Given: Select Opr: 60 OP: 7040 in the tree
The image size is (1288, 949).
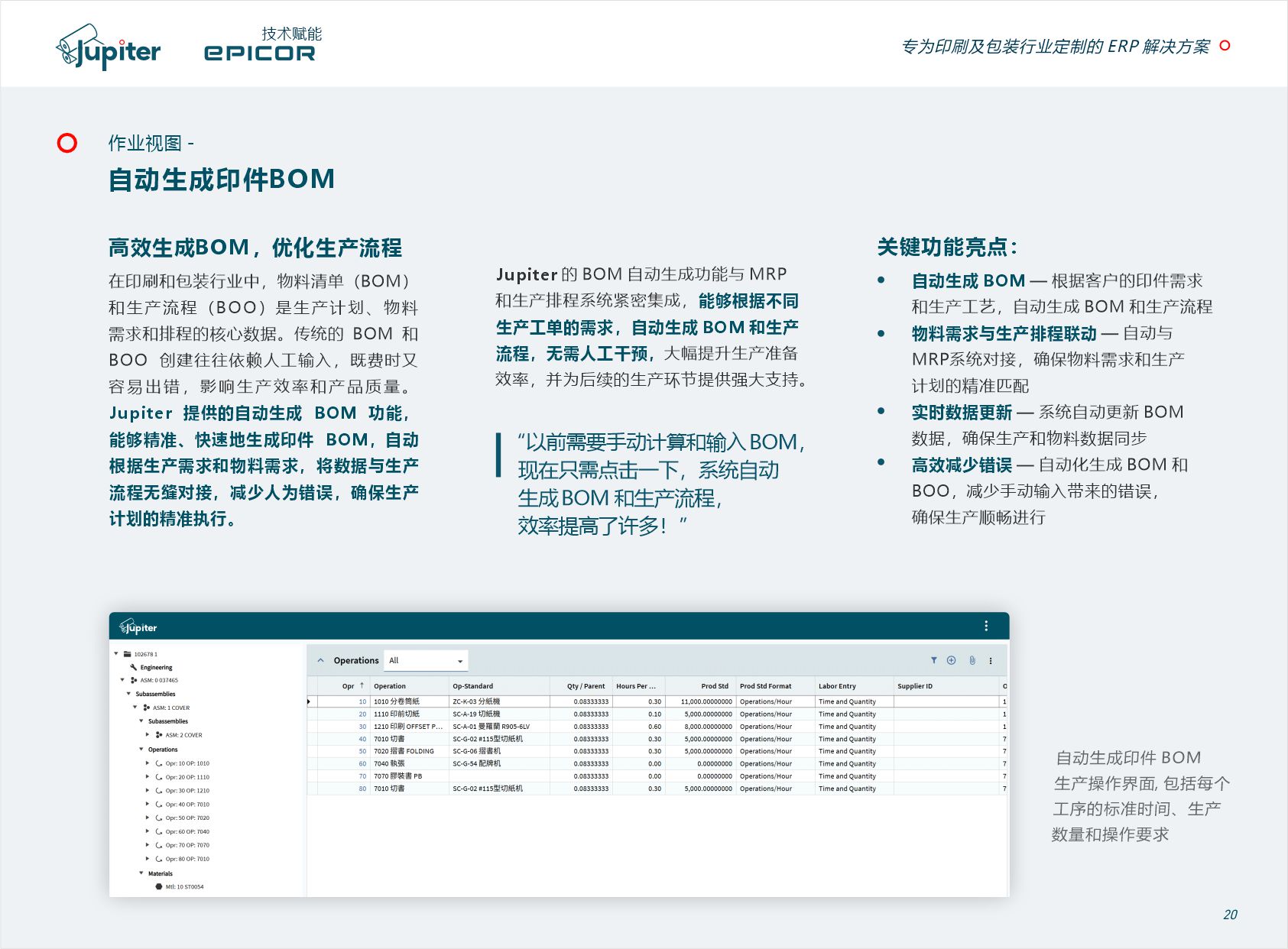Looking at the screenshot, I should click(187, 831).
